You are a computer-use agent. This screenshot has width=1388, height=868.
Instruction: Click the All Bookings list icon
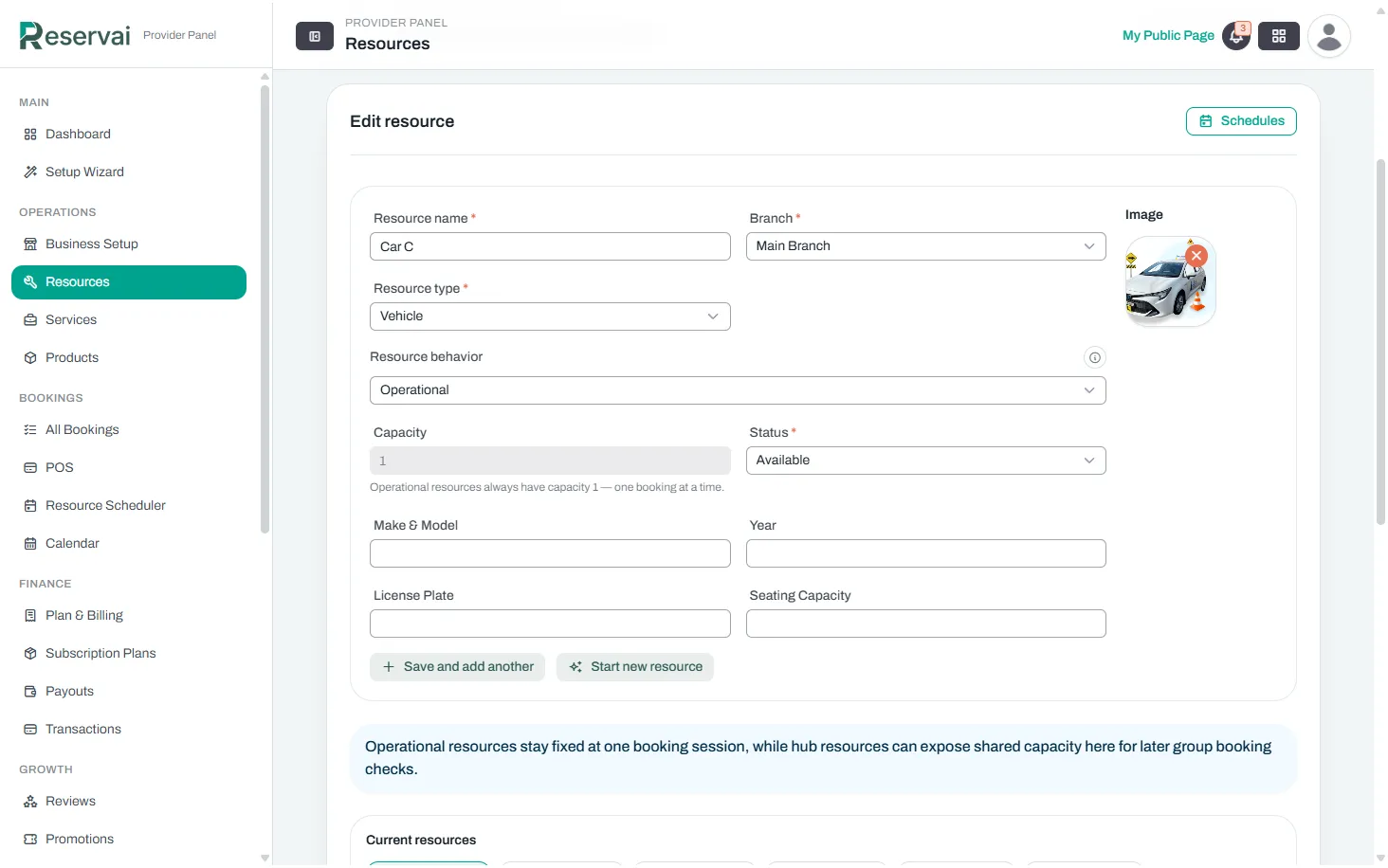[30, 430]
